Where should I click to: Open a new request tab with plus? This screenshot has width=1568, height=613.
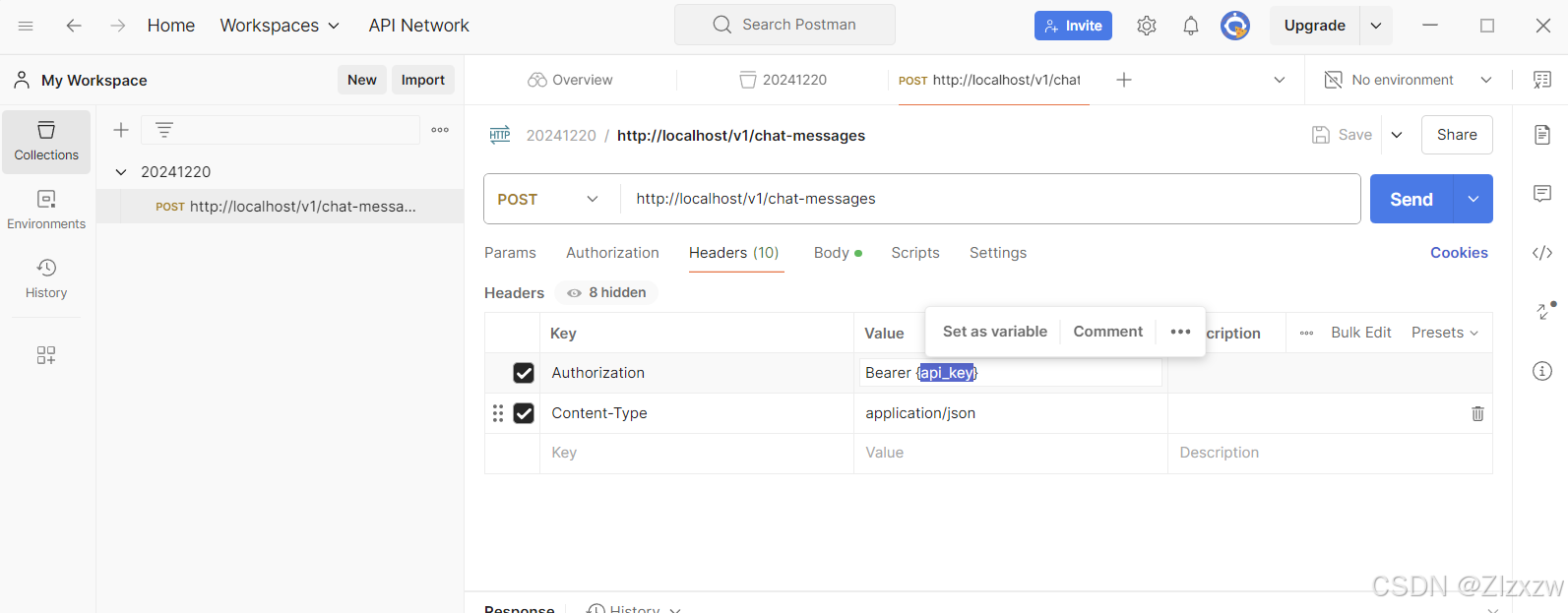(1124, 80)
